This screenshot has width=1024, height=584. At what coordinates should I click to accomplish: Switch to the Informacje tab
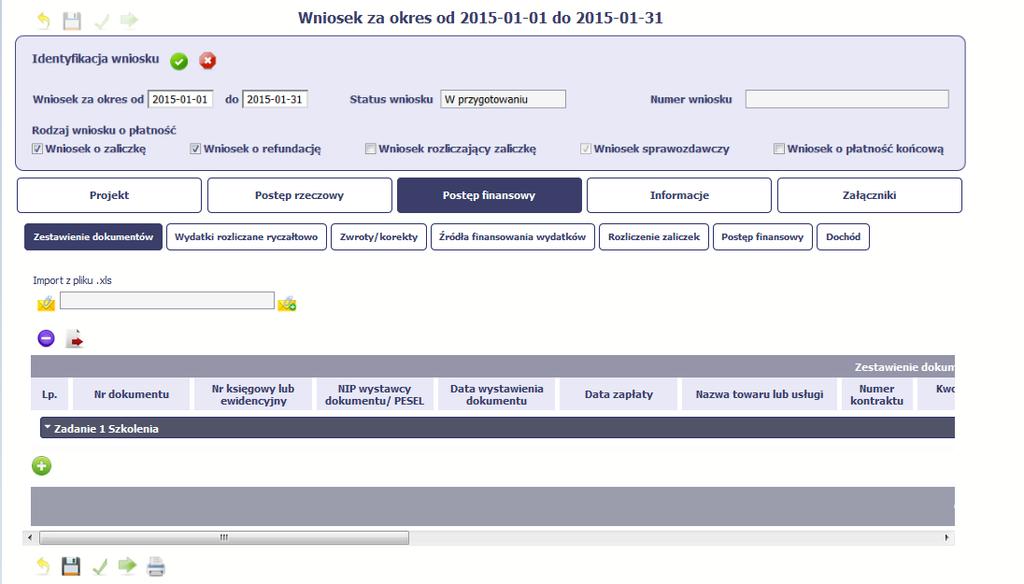pos(679,195)
